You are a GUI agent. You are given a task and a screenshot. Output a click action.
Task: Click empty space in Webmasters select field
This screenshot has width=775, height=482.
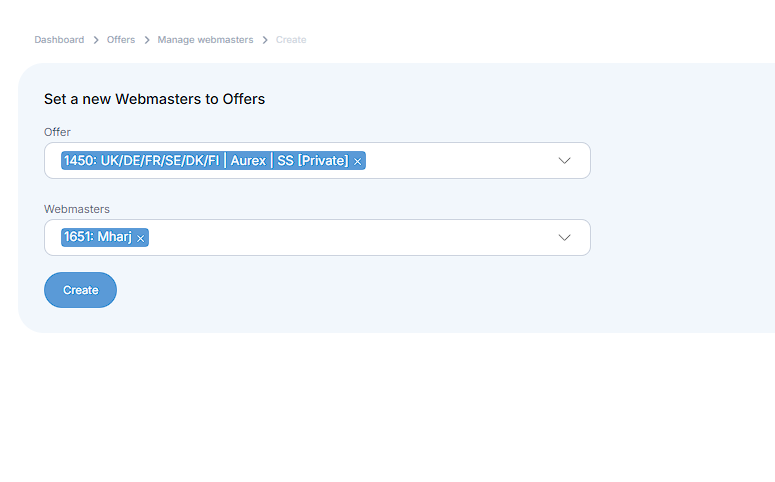350,237
